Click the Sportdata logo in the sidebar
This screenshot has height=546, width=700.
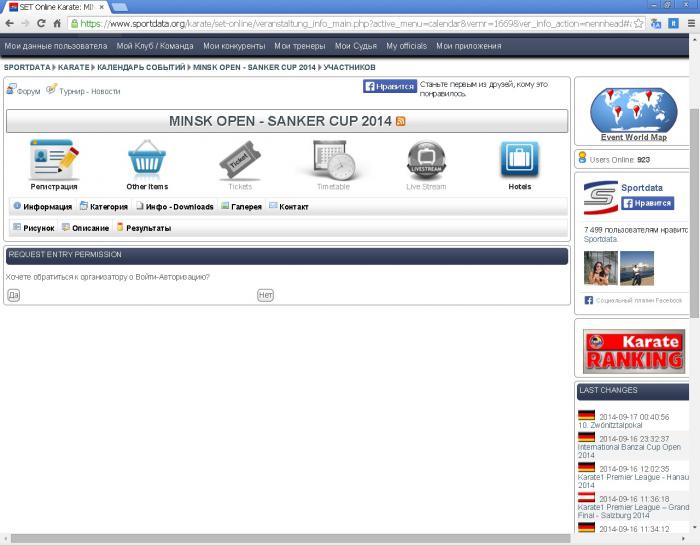coord(601,197)
